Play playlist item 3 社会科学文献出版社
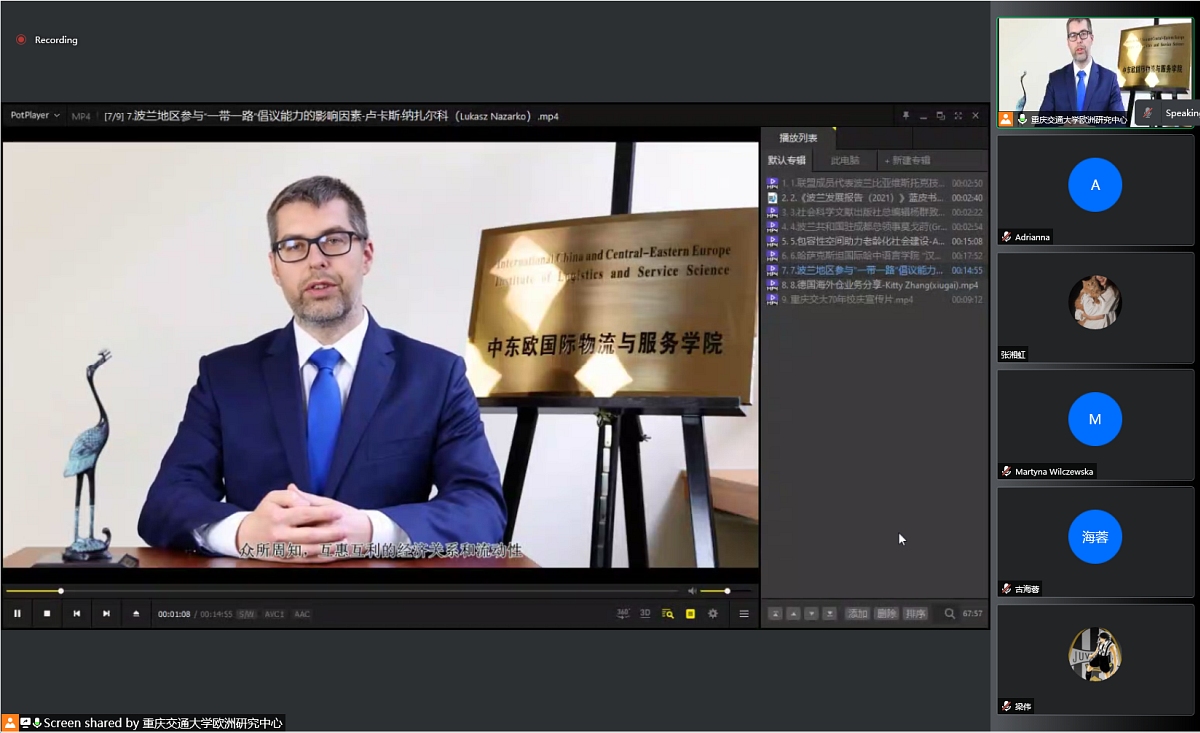This screenshot has height=733, width=1200. [x=875, y=212]
